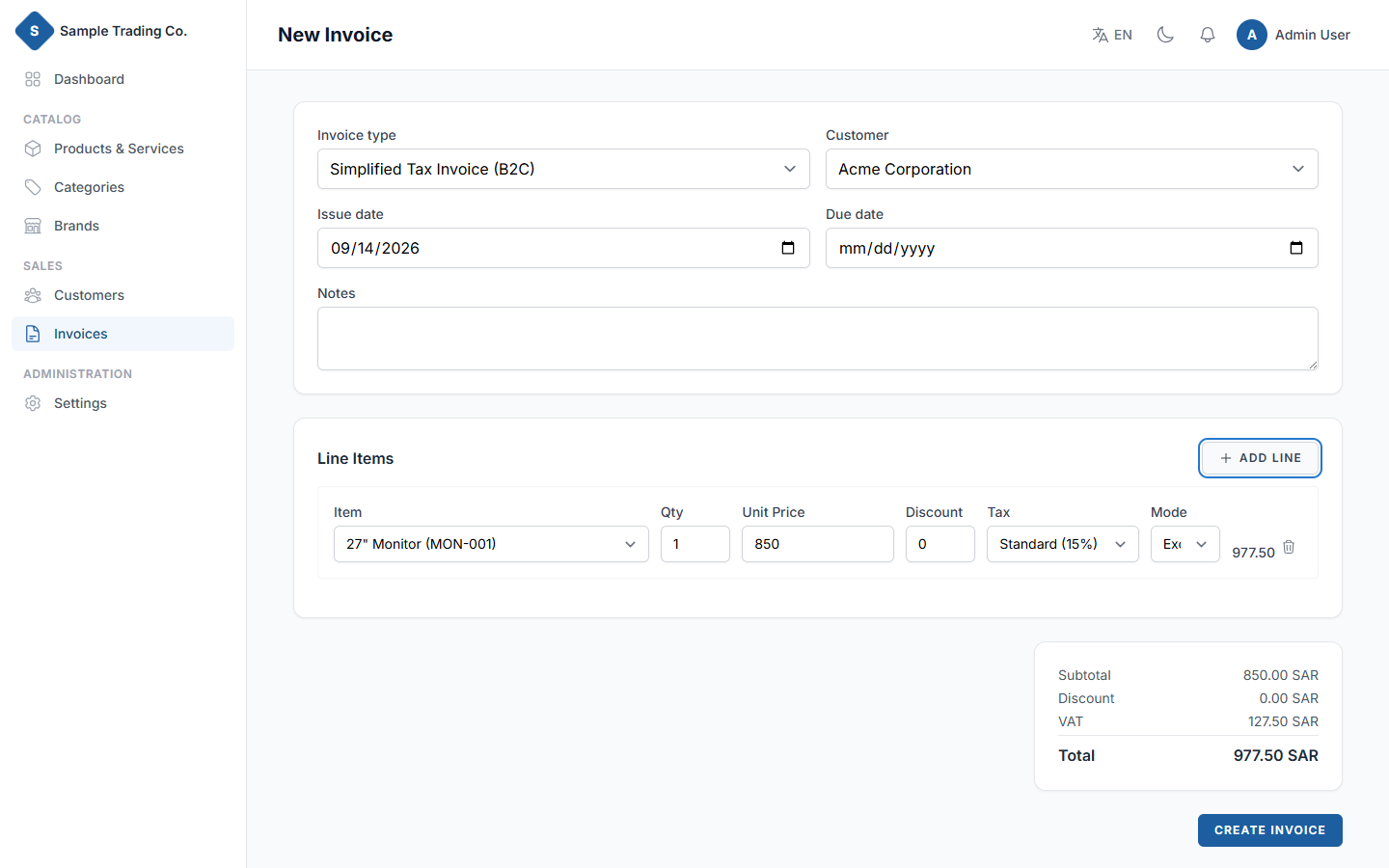Delete the 27" Monitor line item
The height and width of the screenshot is (868, 1389).
tap(1289, 547)
